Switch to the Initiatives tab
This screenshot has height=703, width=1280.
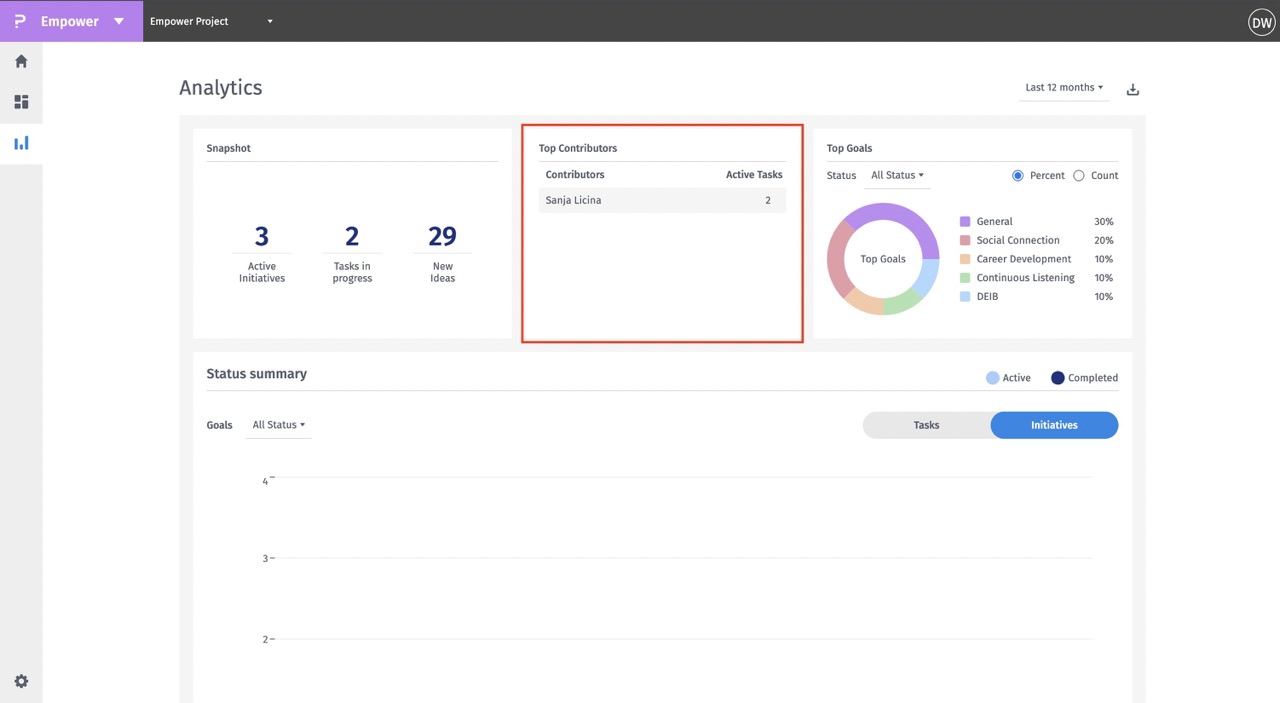[1054, 425]
